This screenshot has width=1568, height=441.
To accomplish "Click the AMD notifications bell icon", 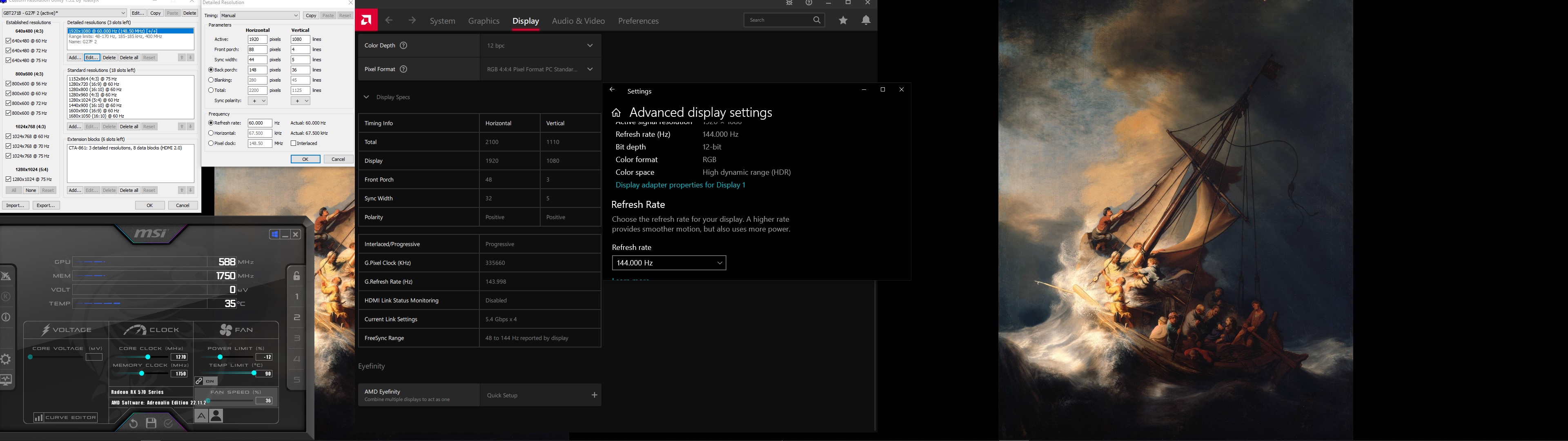I will [x=866, y=20].
